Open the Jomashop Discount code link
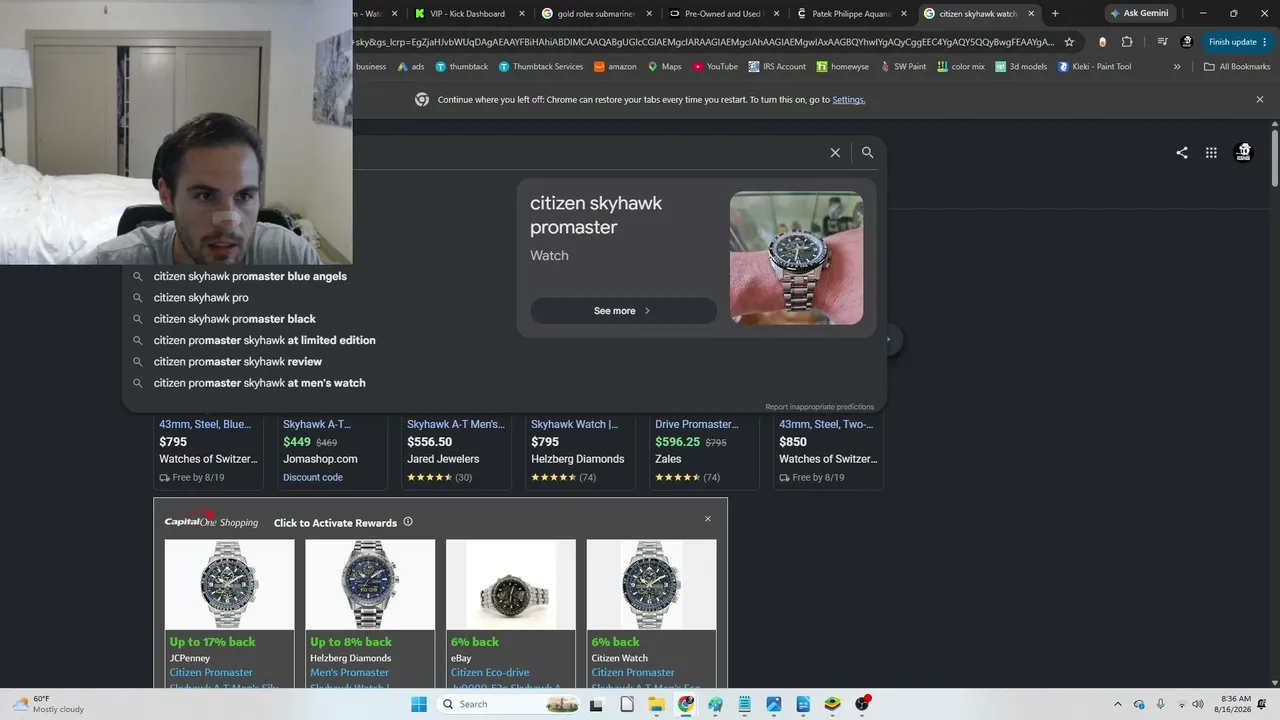 [x=313, y=477]
